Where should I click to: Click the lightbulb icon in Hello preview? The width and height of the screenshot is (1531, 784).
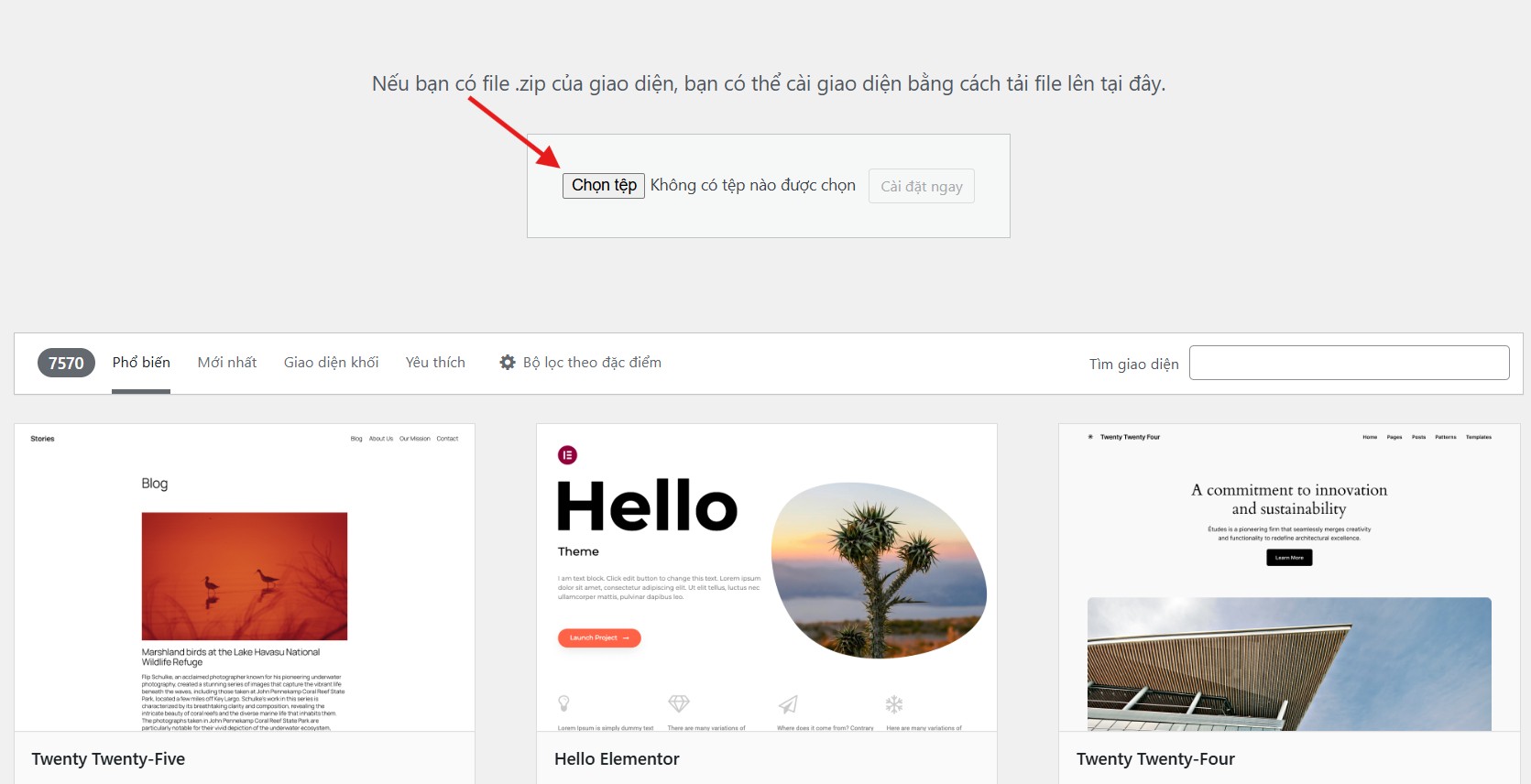(564, 703)
